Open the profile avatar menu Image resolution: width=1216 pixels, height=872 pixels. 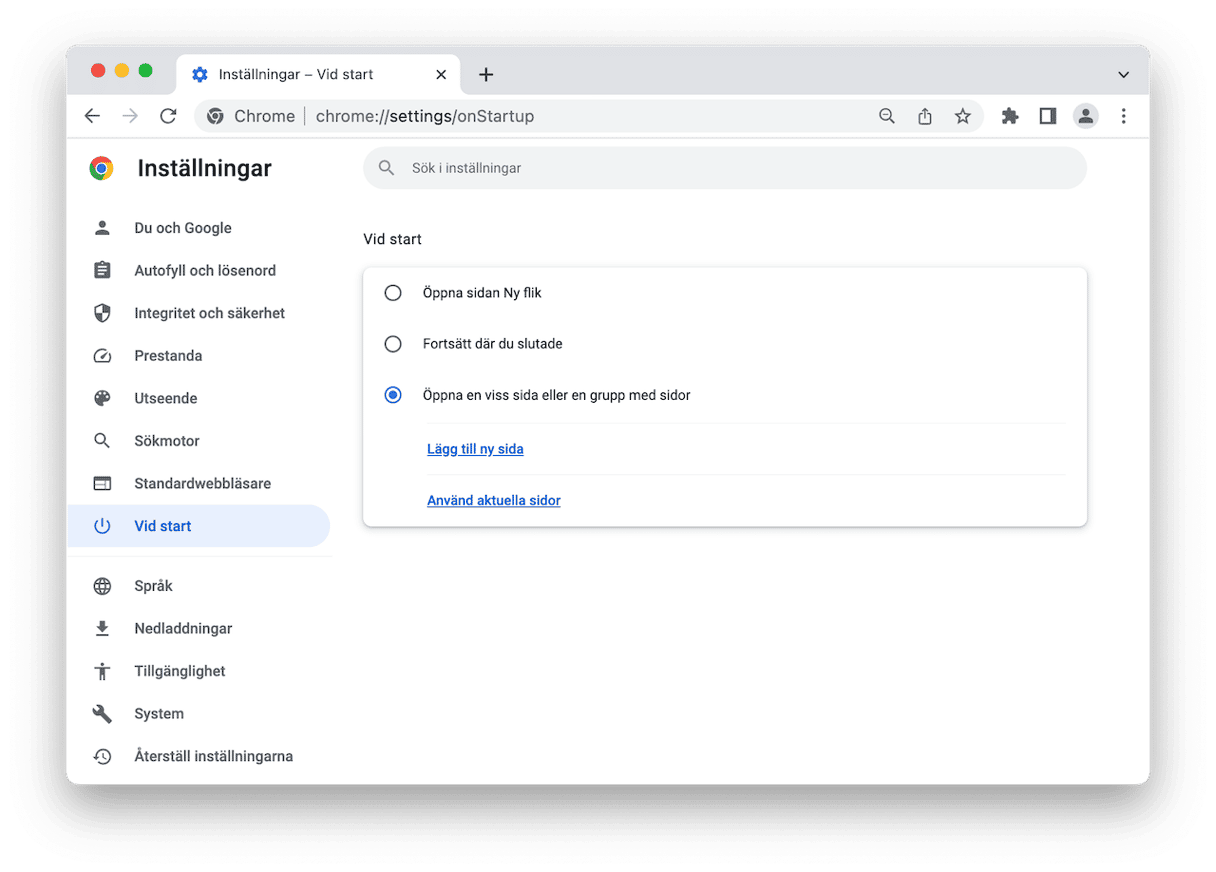pos(1086,116)
